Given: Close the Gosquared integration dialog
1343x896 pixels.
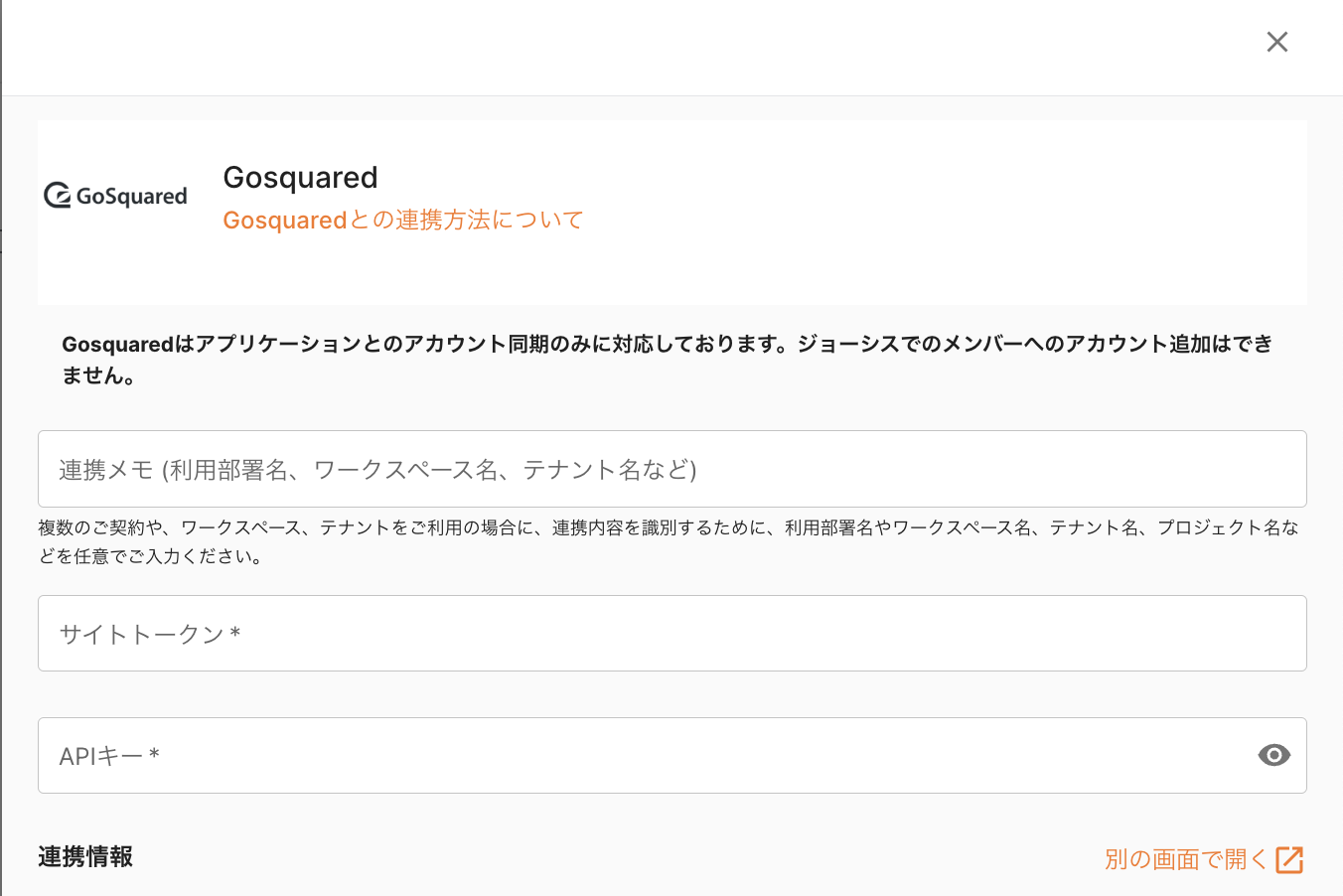Looking at the screenshot, I should [x=1276, y=42].
